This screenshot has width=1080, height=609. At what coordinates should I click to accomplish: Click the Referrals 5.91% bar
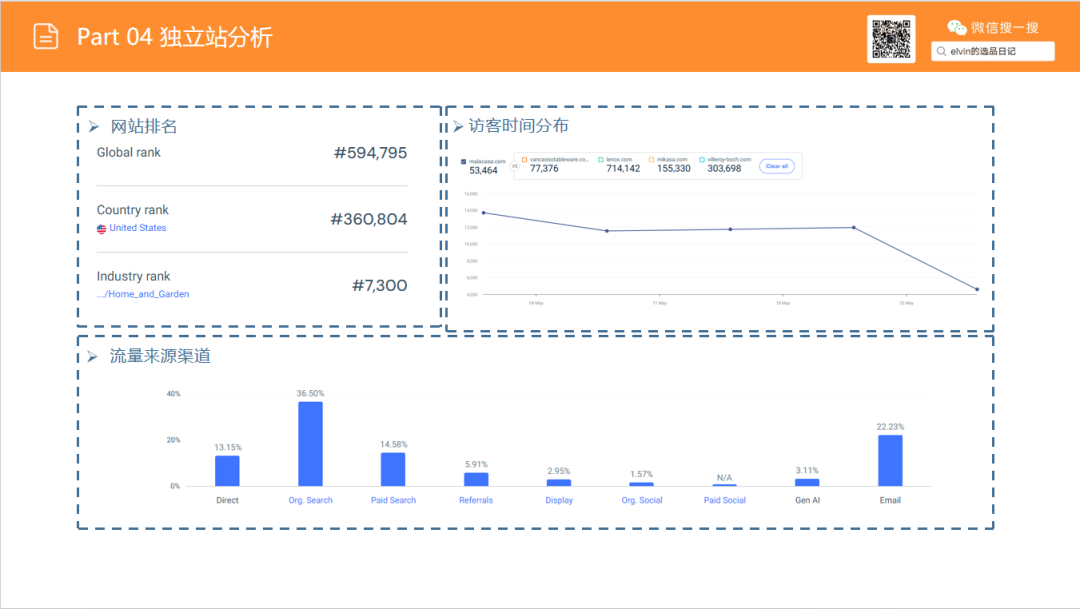pyautogui.click(x=476, y=479)
